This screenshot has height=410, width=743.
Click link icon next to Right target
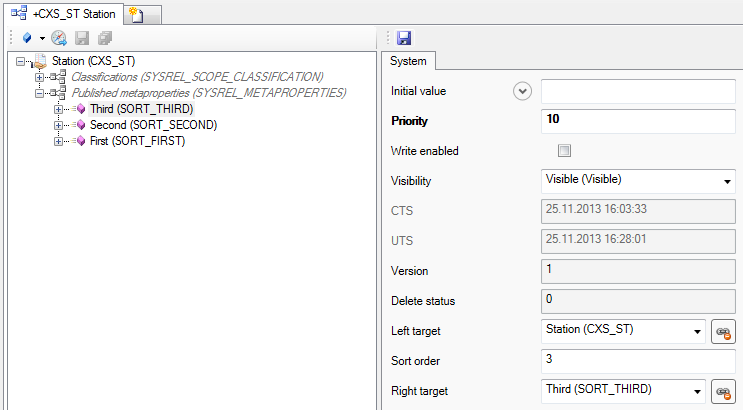point(722,392)
